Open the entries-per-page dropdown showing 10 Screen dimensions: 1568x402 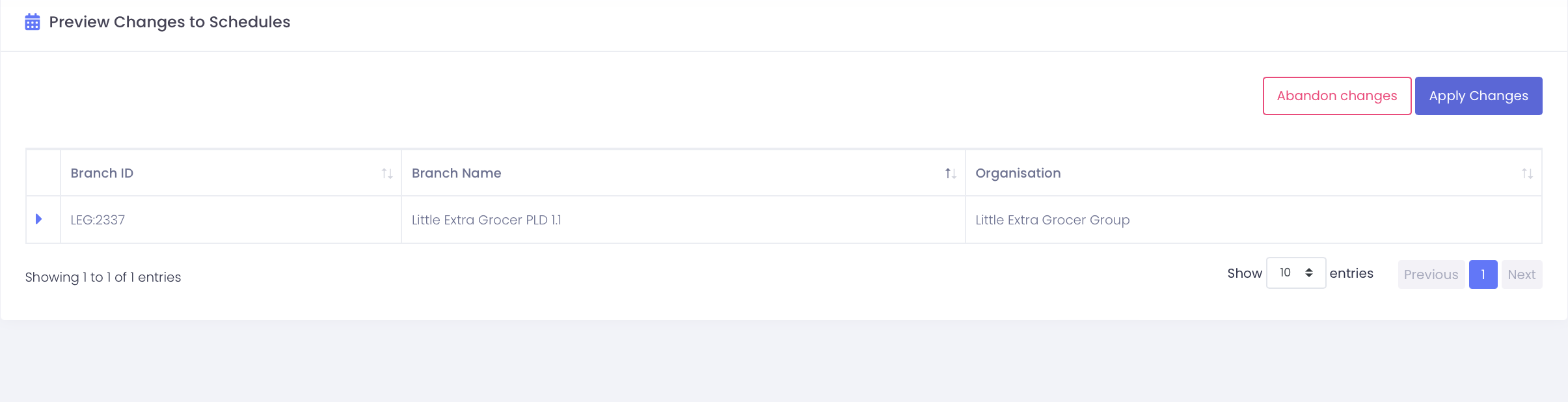point(1295,273)
